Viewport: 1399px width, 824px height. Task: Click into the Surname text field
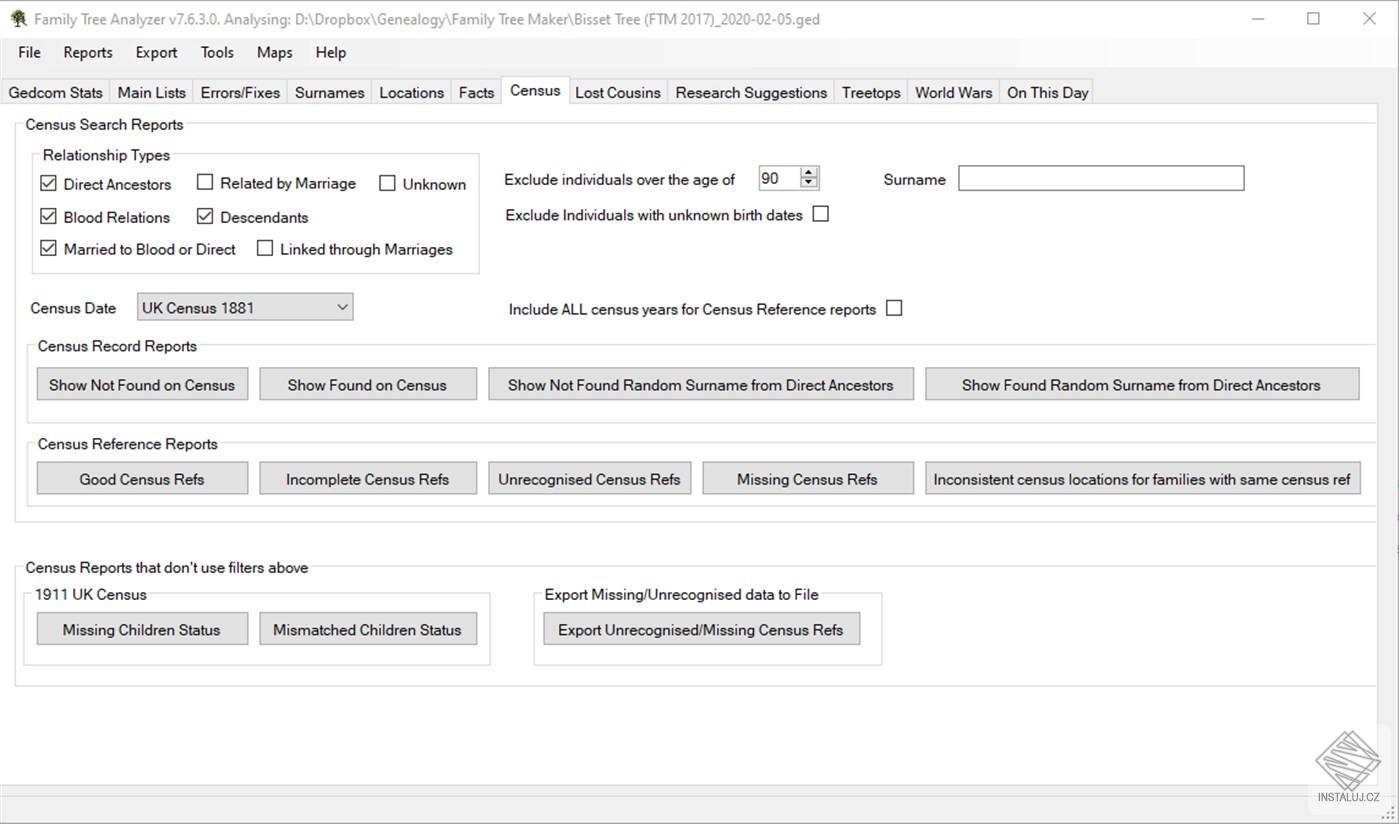pos(1100,179)
